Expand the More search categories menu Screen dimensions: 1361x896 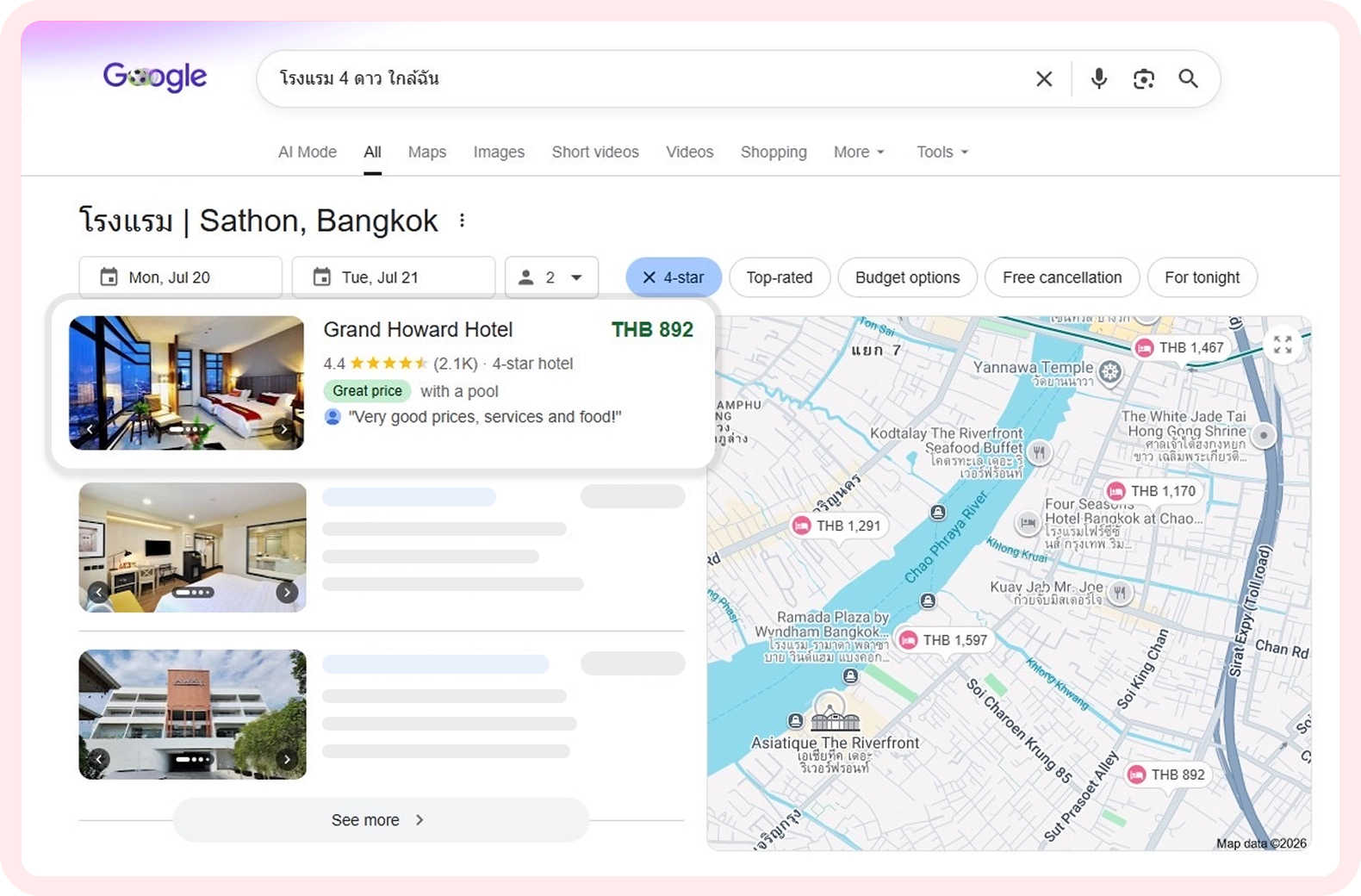click(859, 152)
